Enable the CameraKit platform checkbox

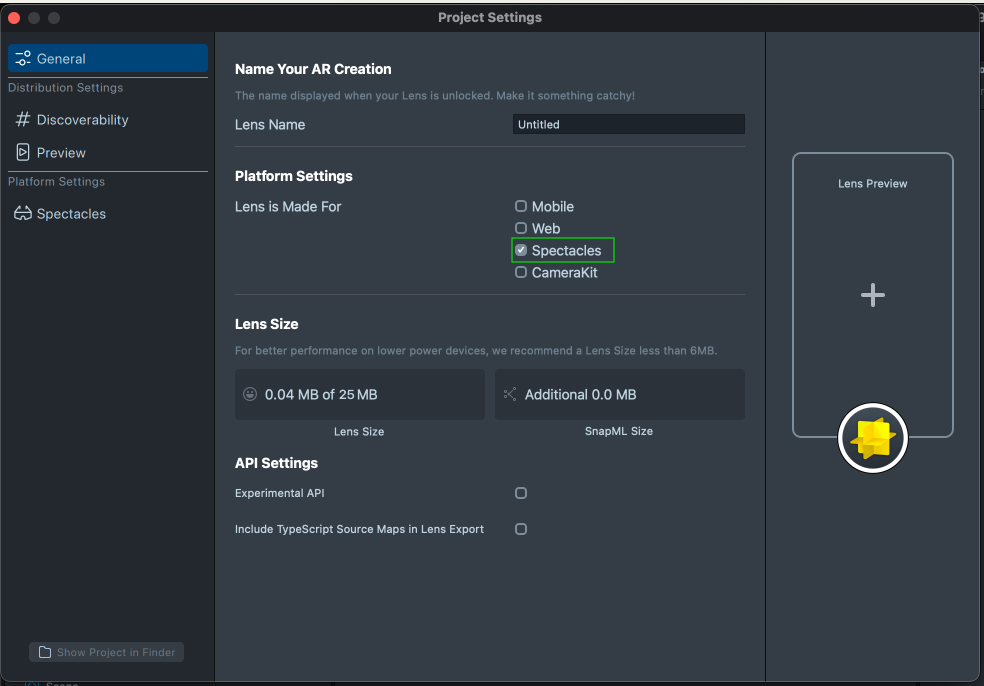pos(521,272)
